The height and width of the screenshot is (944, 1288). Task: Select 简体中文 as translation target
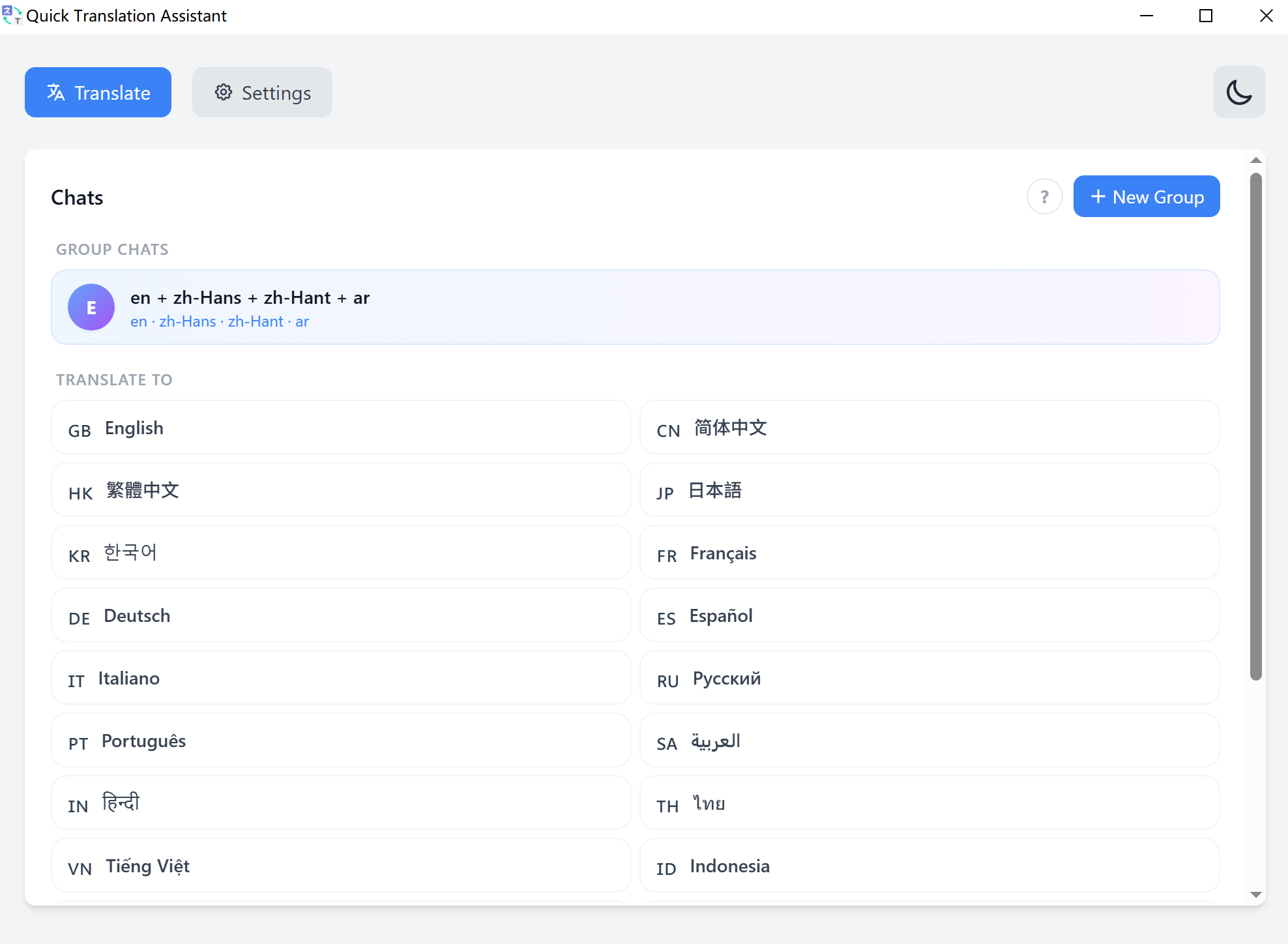click(x=930, y=428)
